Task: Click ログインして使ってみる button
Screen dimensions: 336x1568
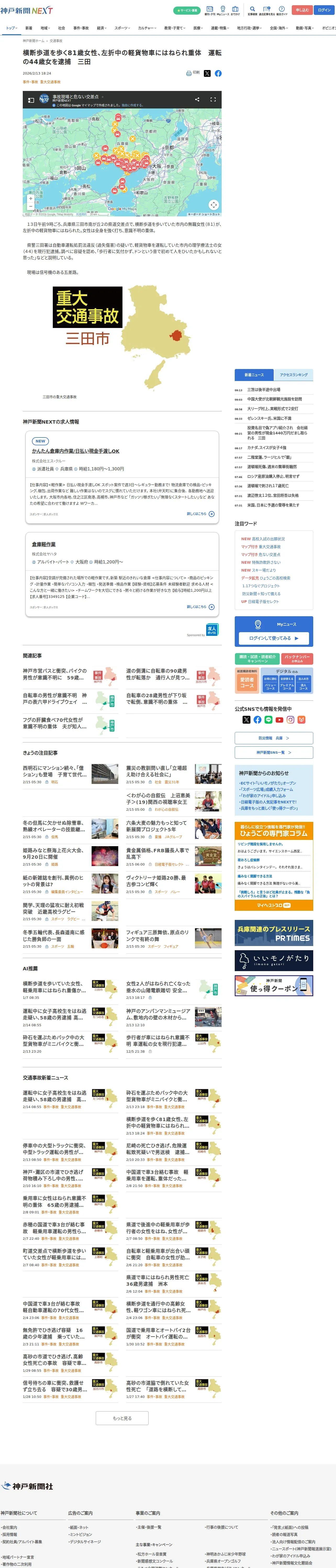Action: [274, 638]
